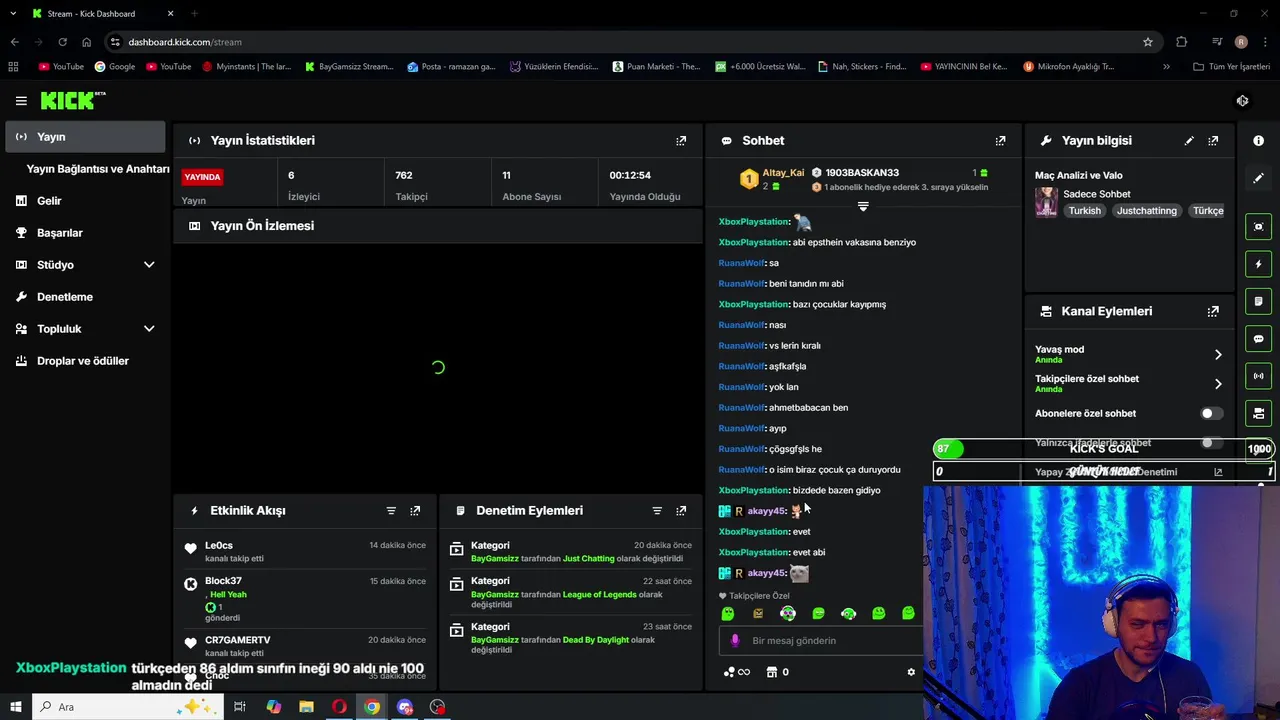The width and height of the screenshot is (1280, 720).
Task: Pick the brown angry box emote
Action: [x=758, y=613]
